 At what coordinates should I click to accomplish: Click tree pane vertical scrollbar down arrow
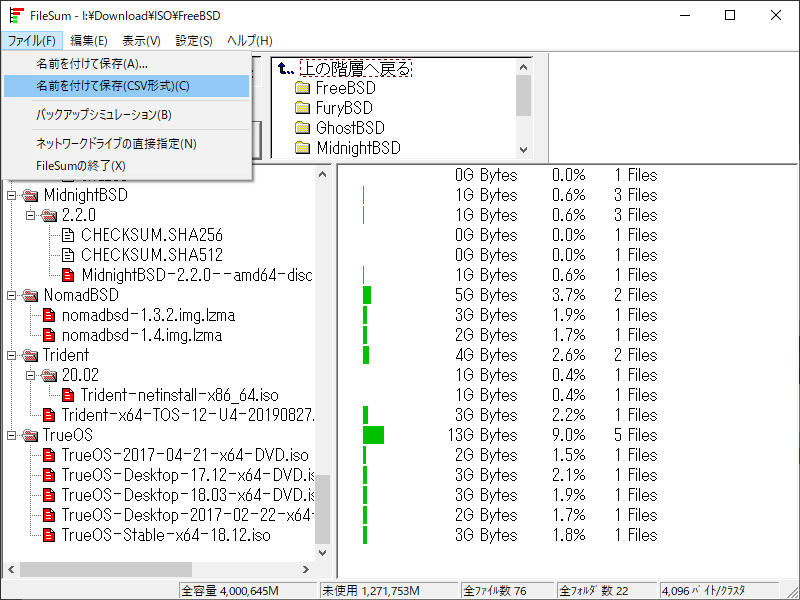coord(322,553)
